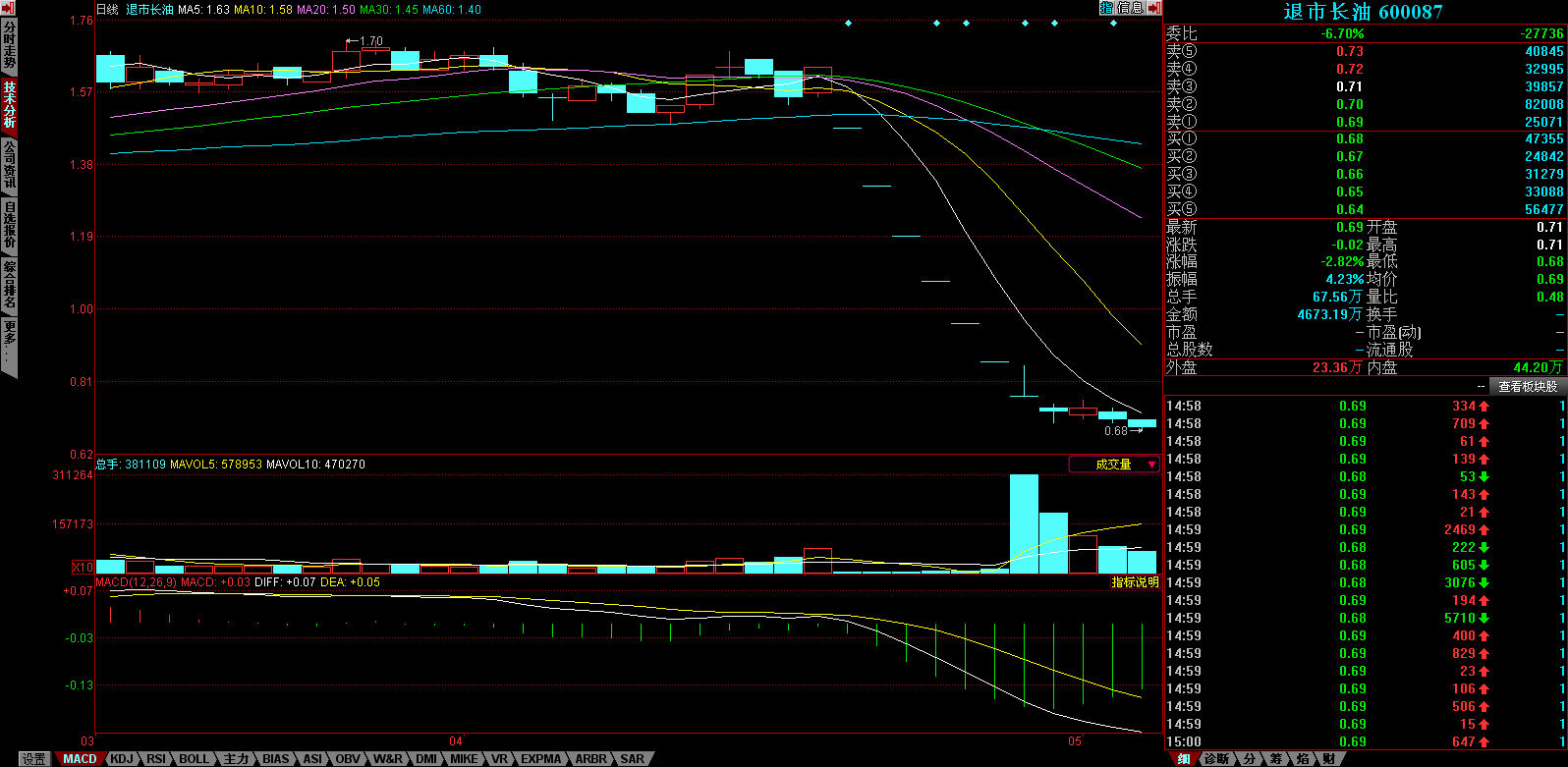This screenshot has width=1568, height=767.
Task: Switch to the MIKE indicator tab
Action: point(464,759)
